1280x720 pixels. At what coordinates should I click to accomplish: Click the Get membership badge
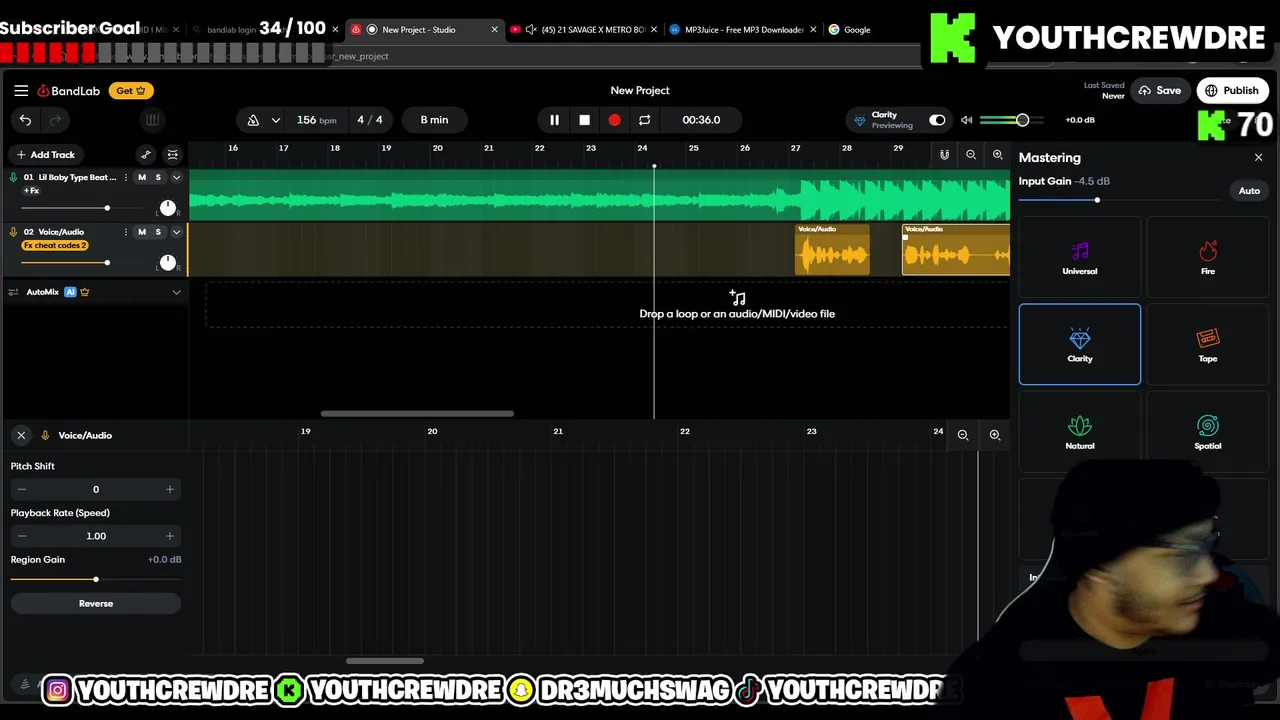click(131, 91)
